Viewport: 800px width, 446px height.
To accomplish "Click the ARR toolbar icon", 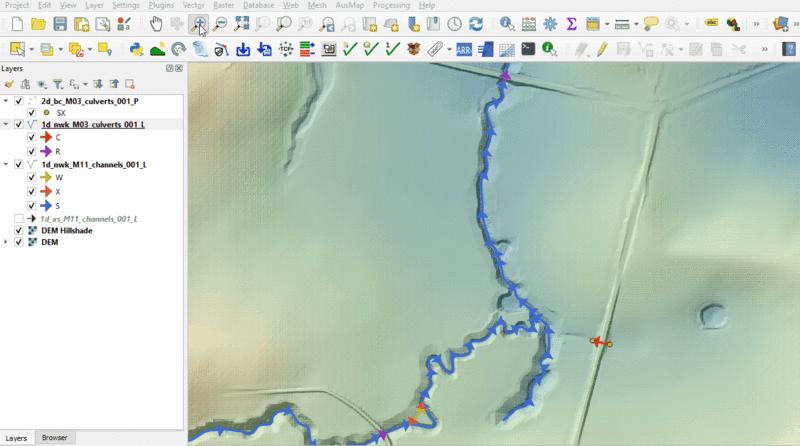I will tap(464, 48).
